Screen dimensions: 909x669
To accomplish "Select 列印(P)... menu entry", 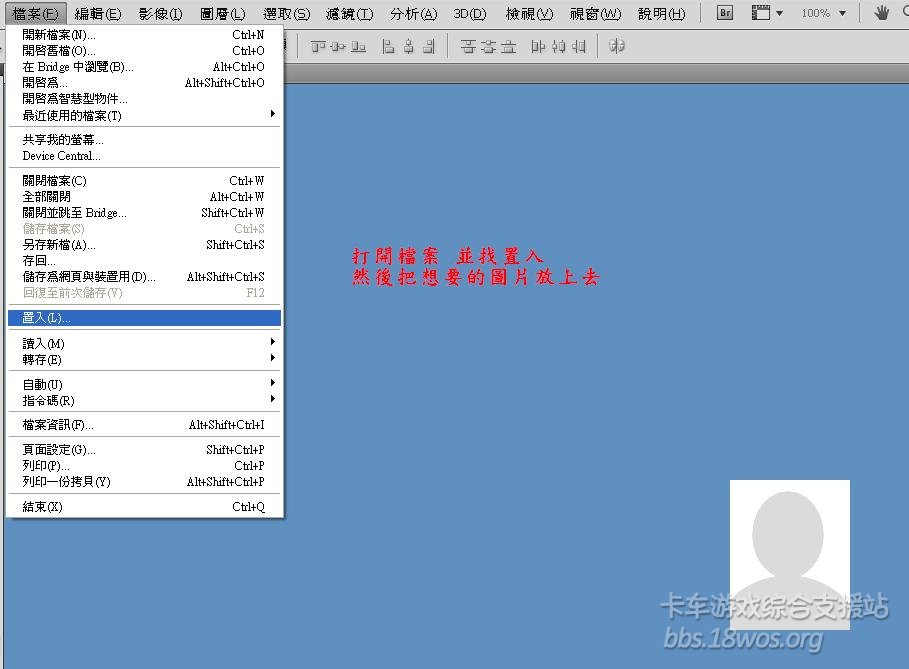I will tap(144, 466).
